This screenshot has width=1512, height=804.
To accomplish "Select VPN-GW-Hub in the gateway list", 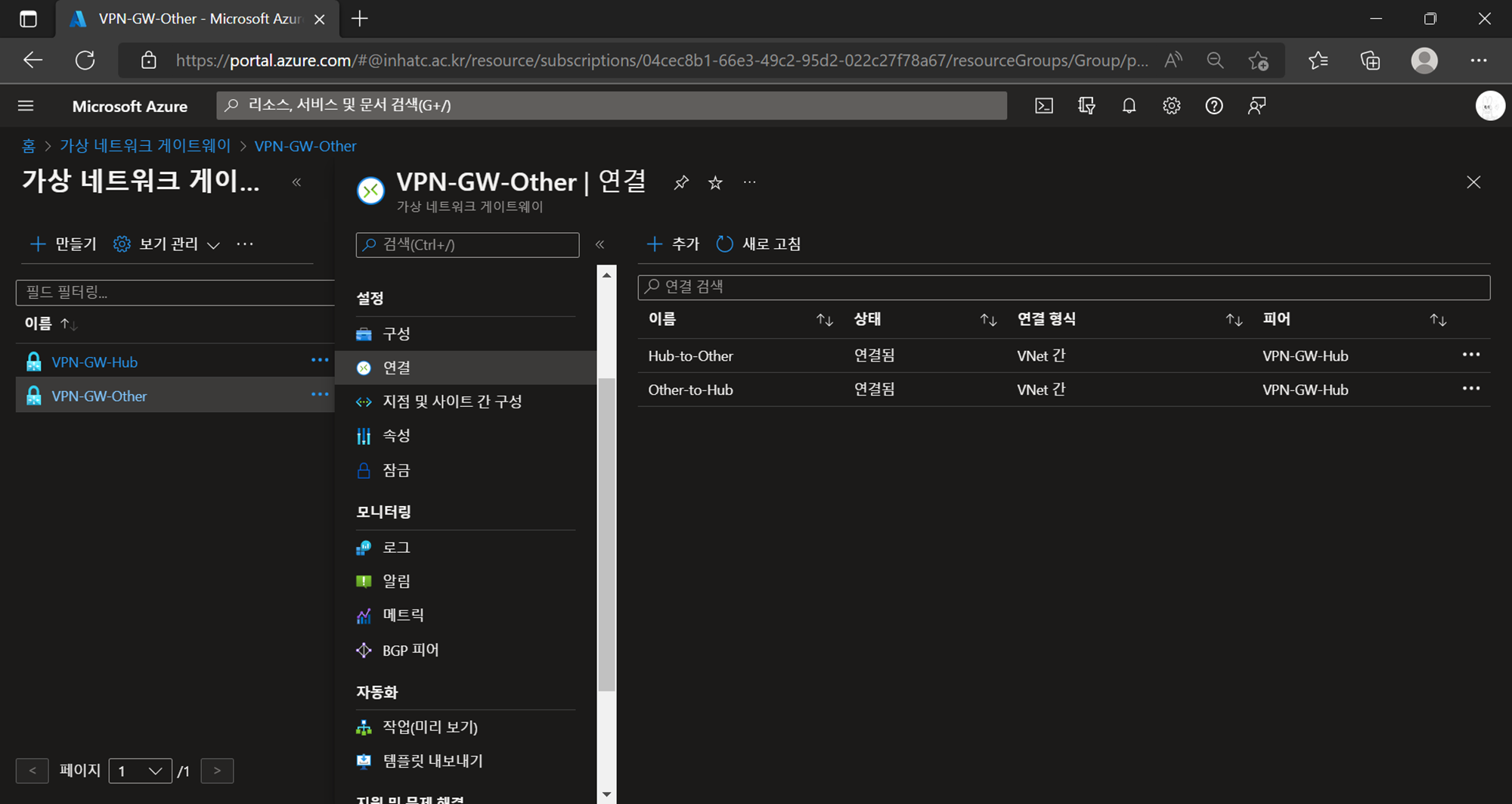I will point(94,362).
